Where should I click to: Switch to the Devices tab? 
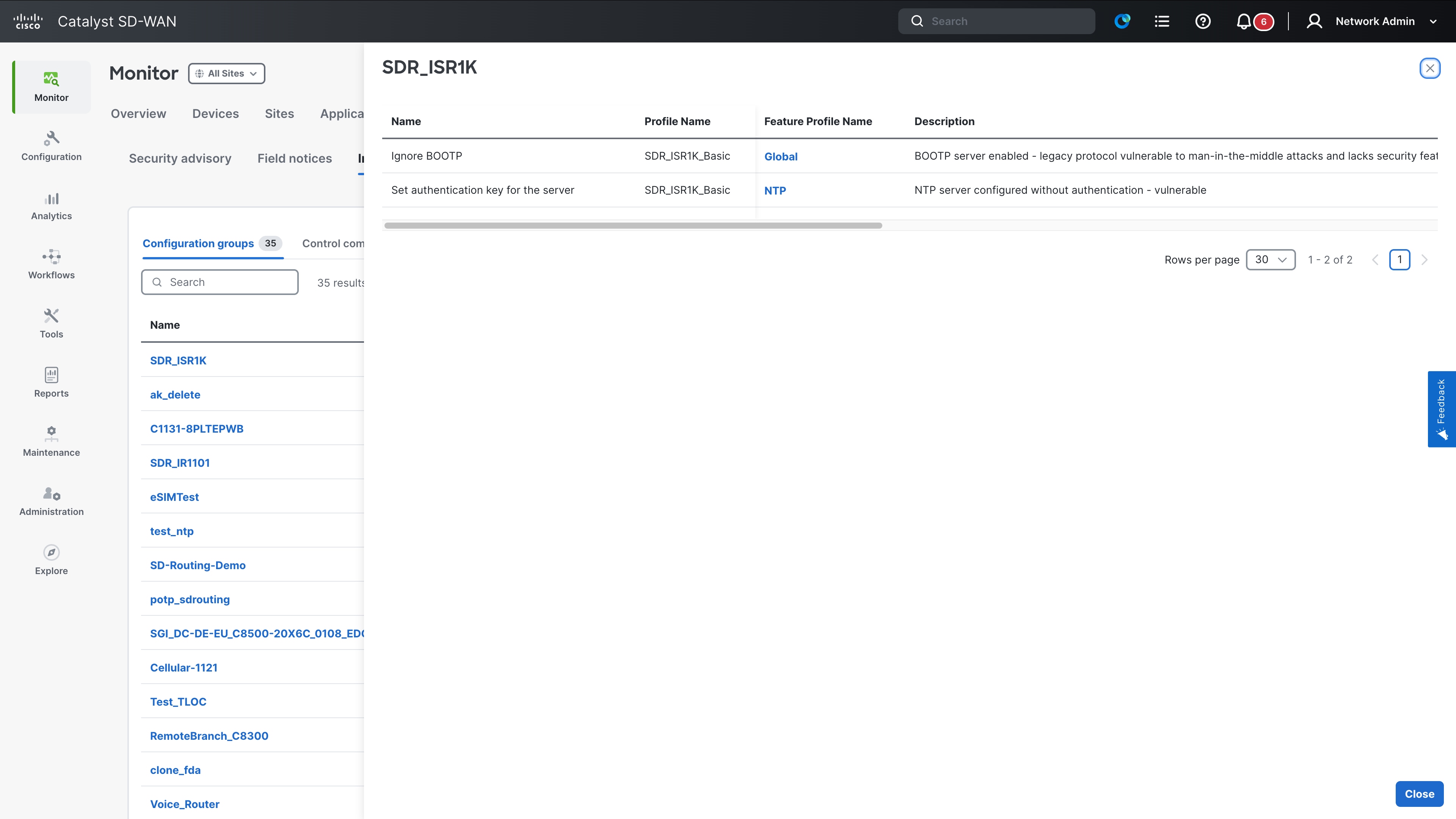click(215, 114)
